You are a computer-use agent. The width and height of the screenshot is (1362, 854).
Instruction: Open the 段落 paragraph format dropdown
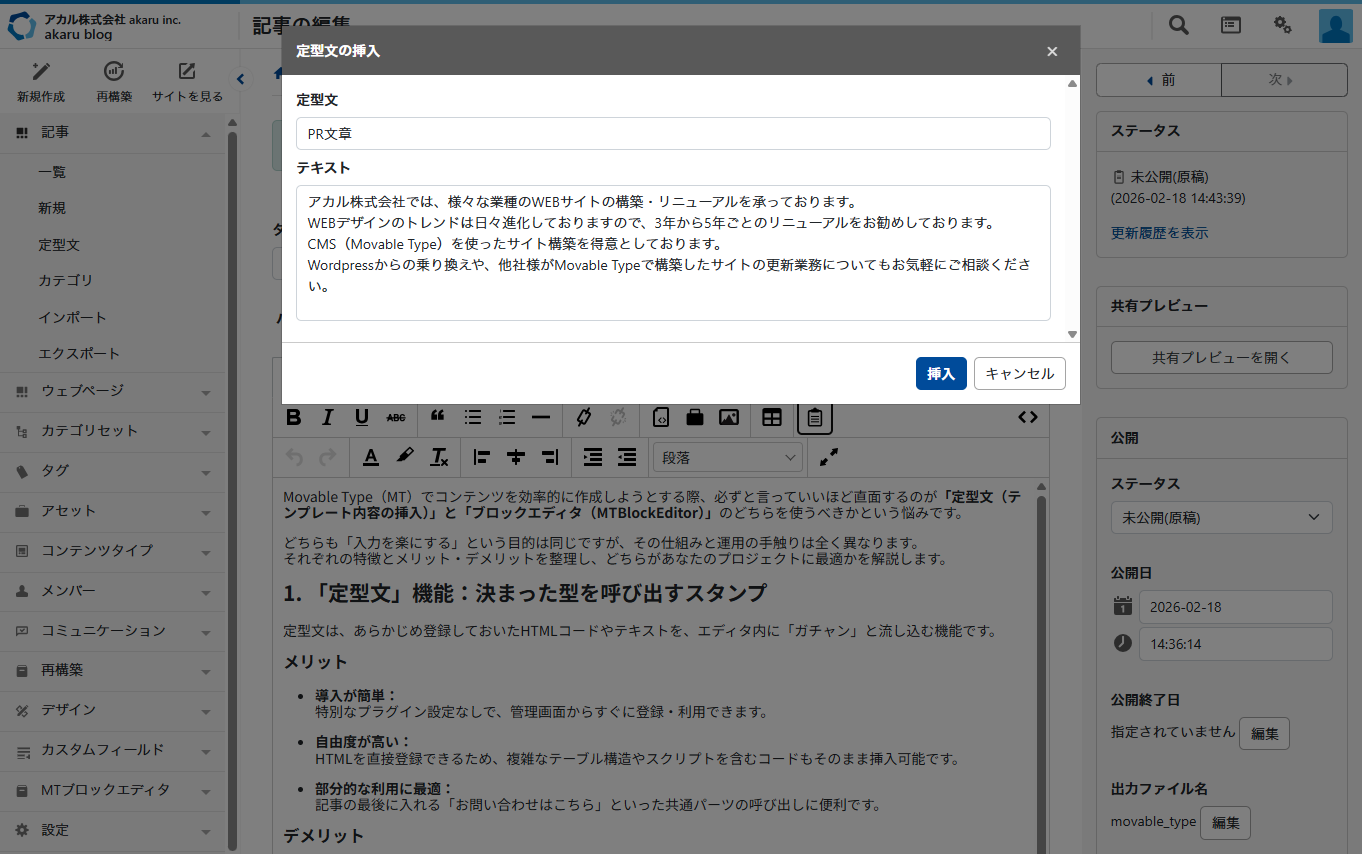(727, 457)
